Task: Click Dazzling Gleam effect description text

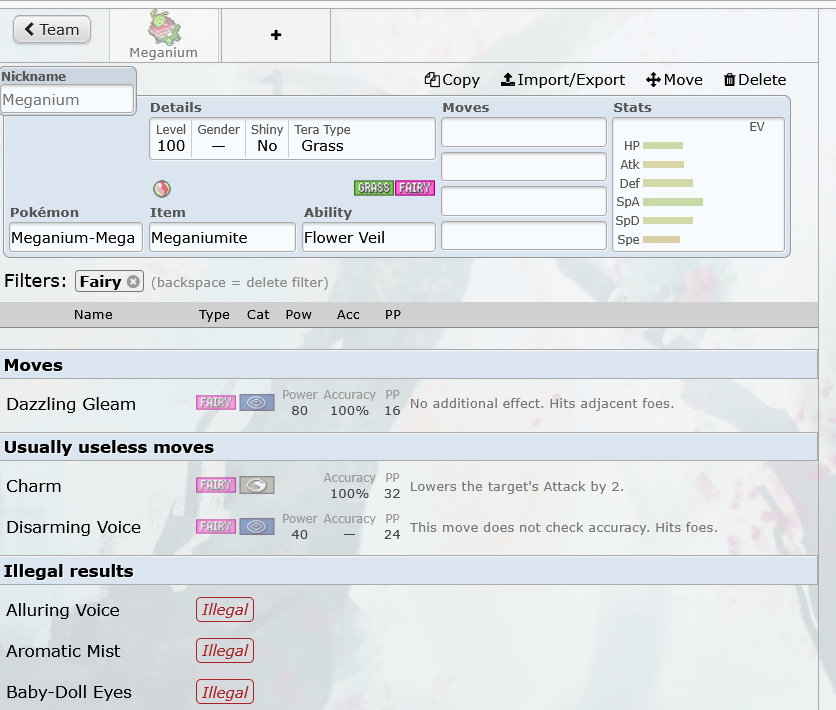Action: pos(542,404)
